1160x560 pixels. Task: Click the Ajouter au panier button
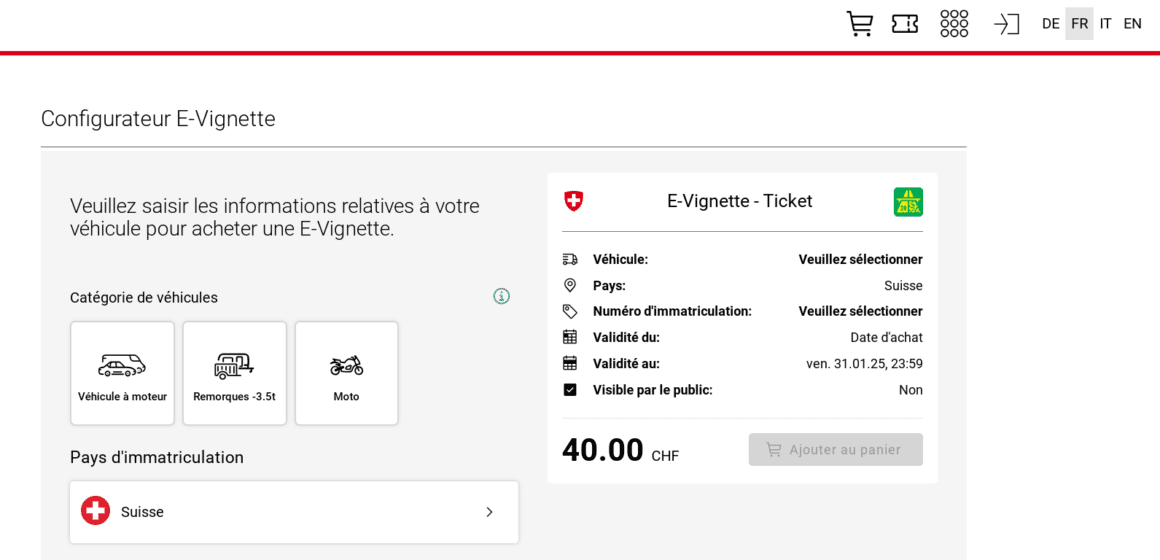(836, 450)
